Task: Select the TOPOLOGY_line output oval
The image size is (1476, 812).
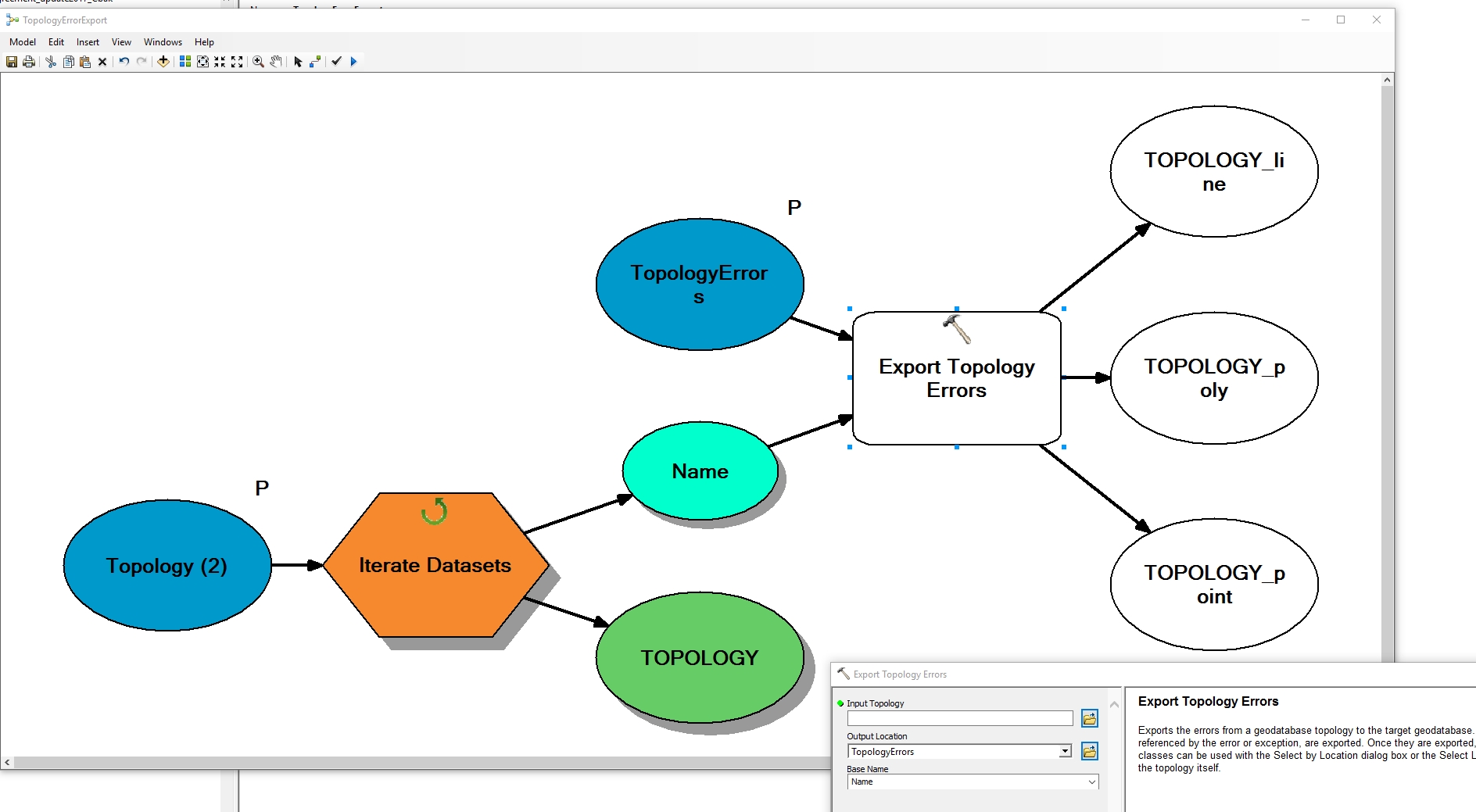Action: pos(1214,171)
